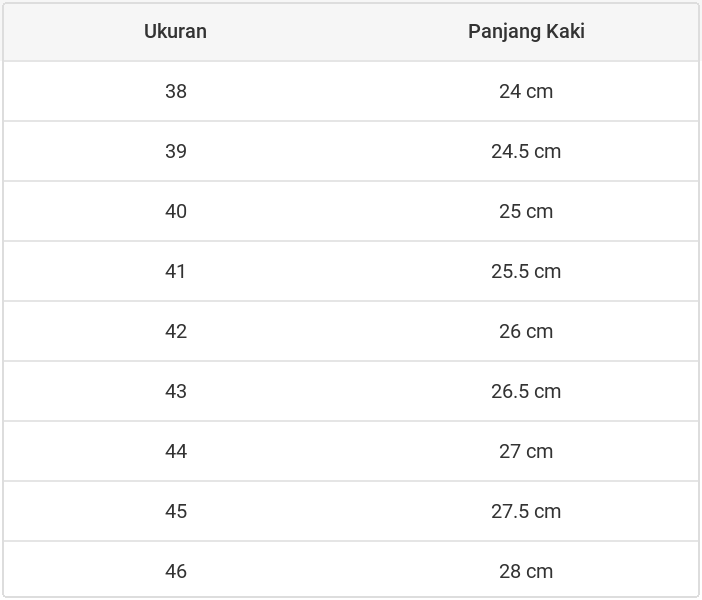Click the 25 cm foot length
Screen dimensions: 702x600
[526, 211]
